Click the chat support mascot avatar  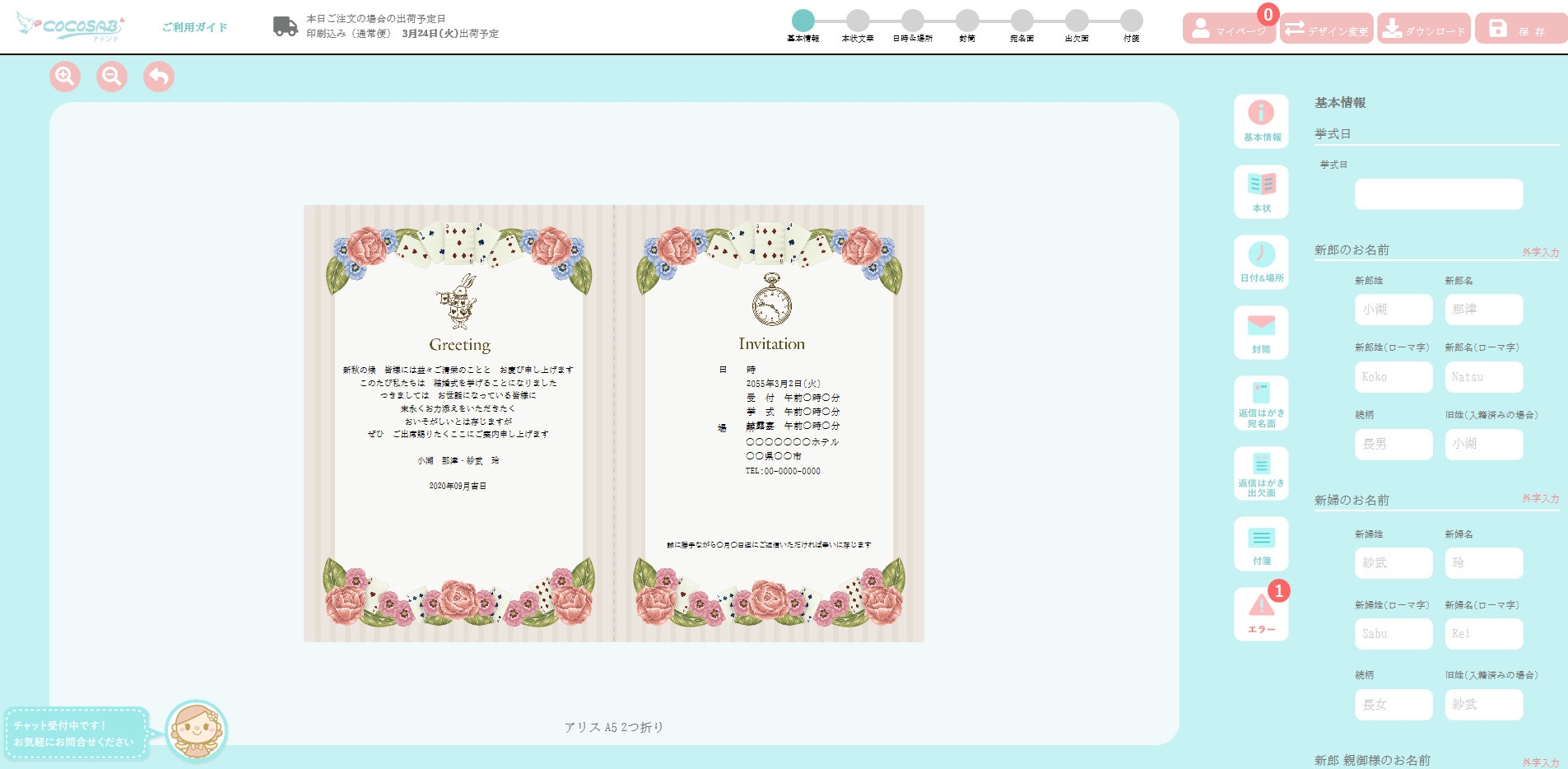click(x=196, y=730)
